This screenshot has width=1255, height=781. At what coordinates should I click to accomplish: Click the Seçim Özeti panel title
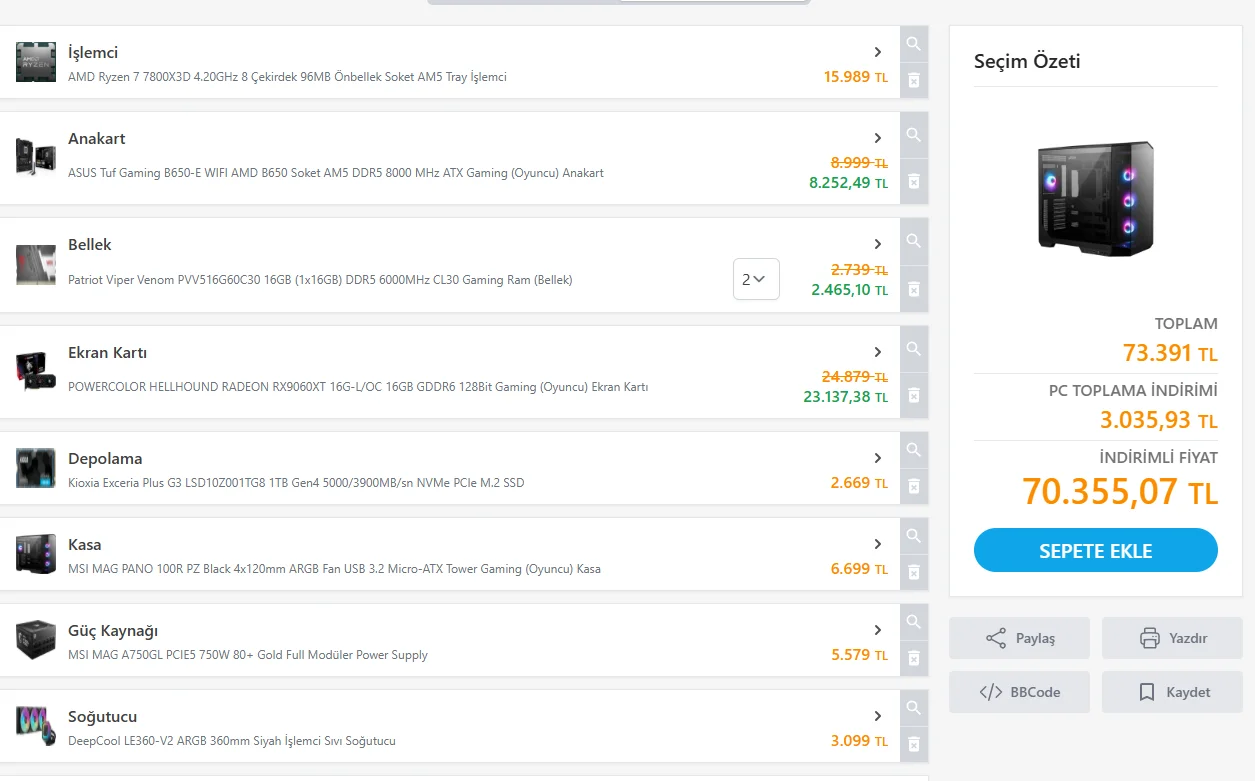(x=1027, y=61)
